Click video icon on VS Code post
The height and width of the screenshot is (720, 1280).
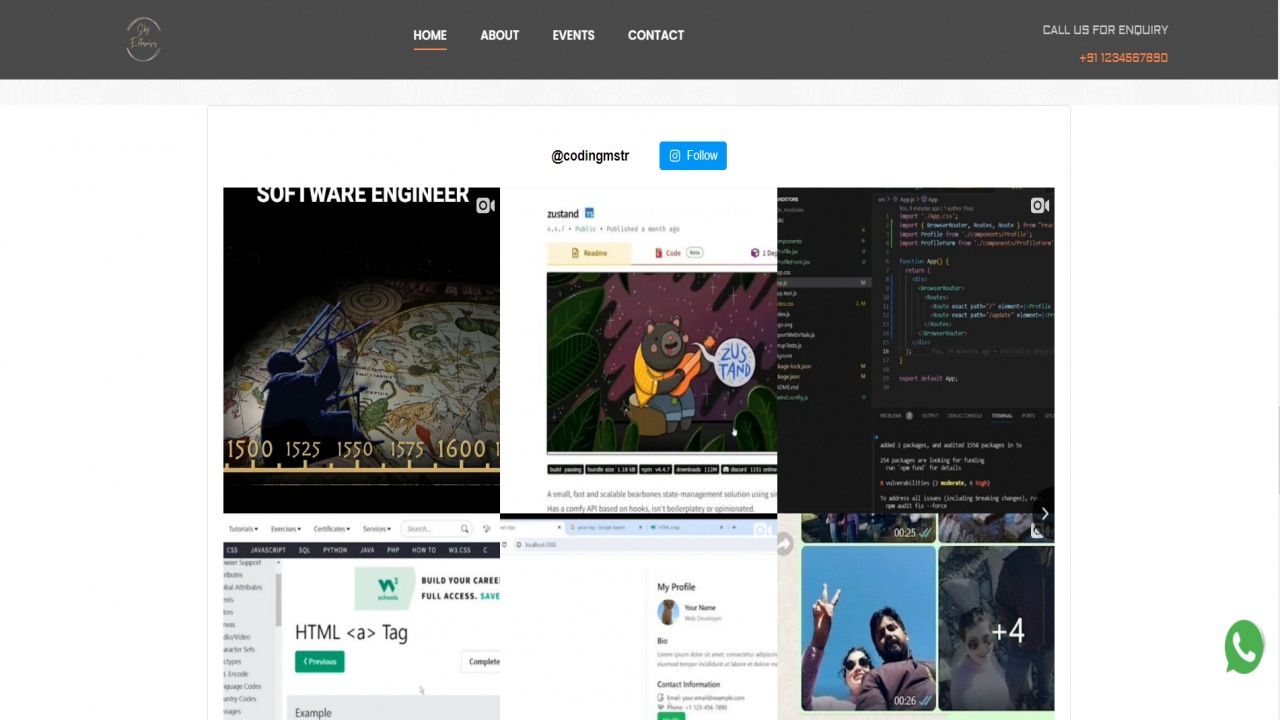(1039, 205)
